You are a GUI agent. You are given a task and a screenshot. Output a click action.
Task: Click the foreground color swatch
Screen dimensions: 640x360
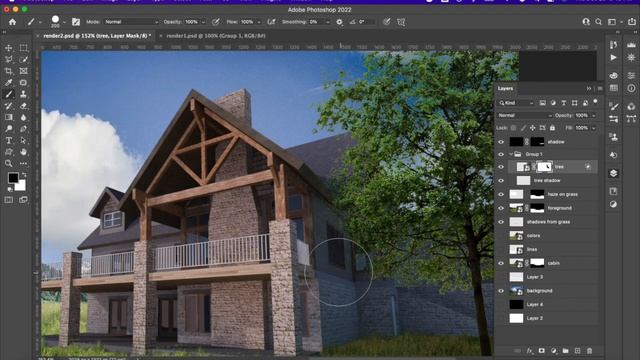pos(13,178)
